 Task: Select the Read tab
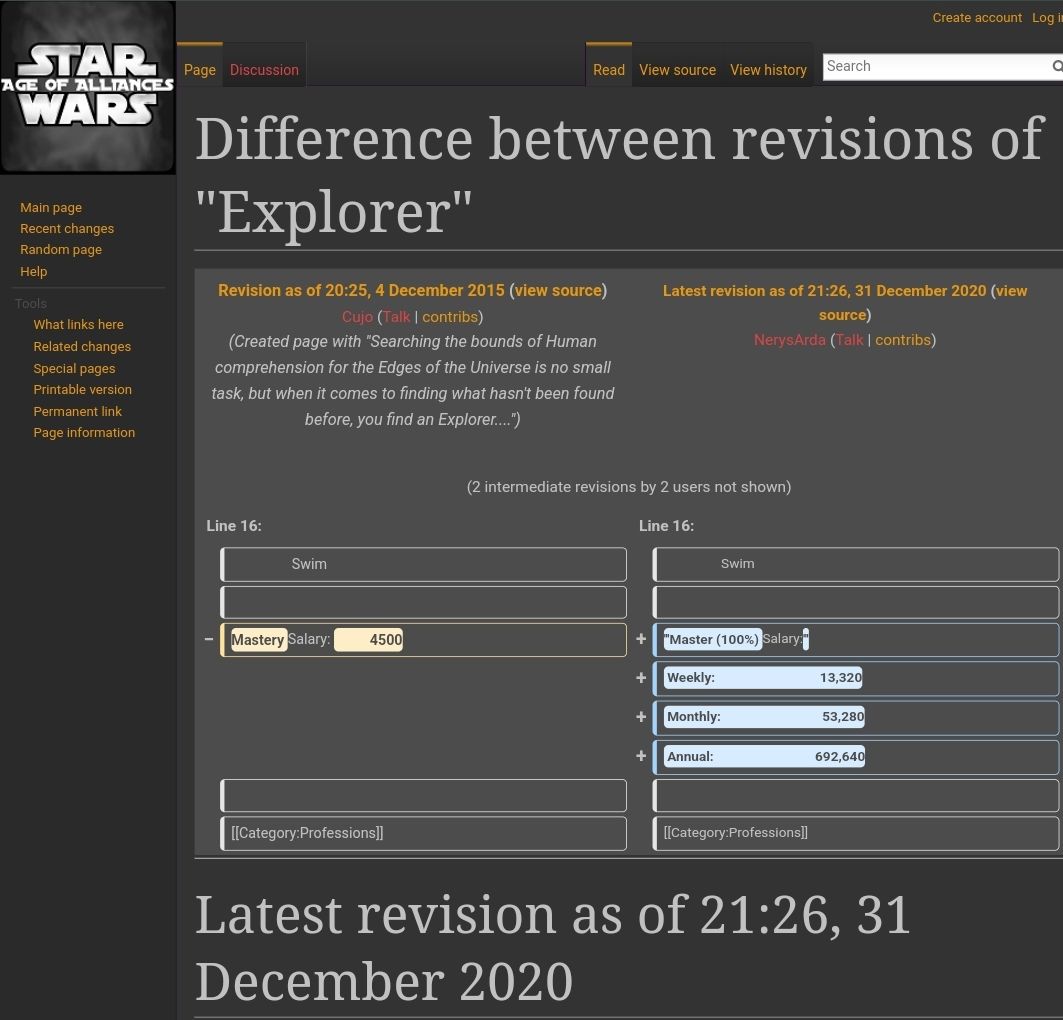608,70
